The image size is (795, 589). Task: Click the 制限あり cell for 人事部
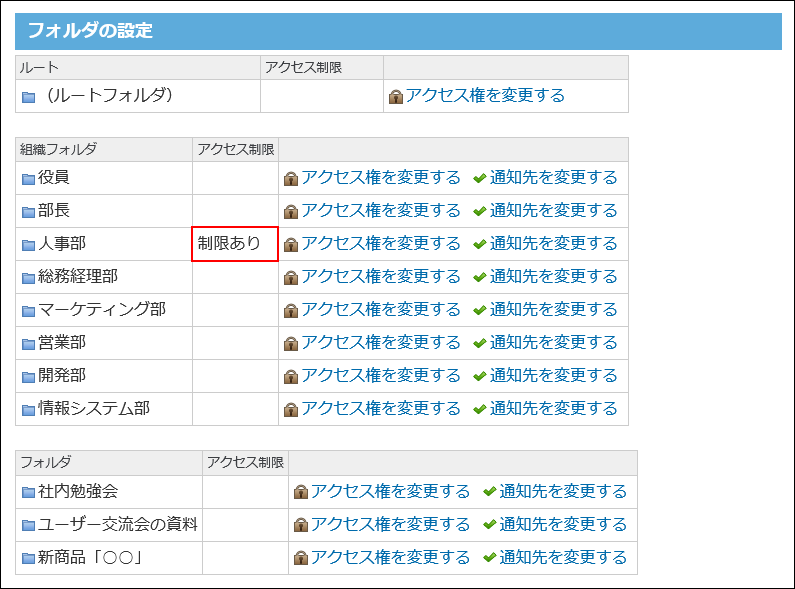coord(234,244)
